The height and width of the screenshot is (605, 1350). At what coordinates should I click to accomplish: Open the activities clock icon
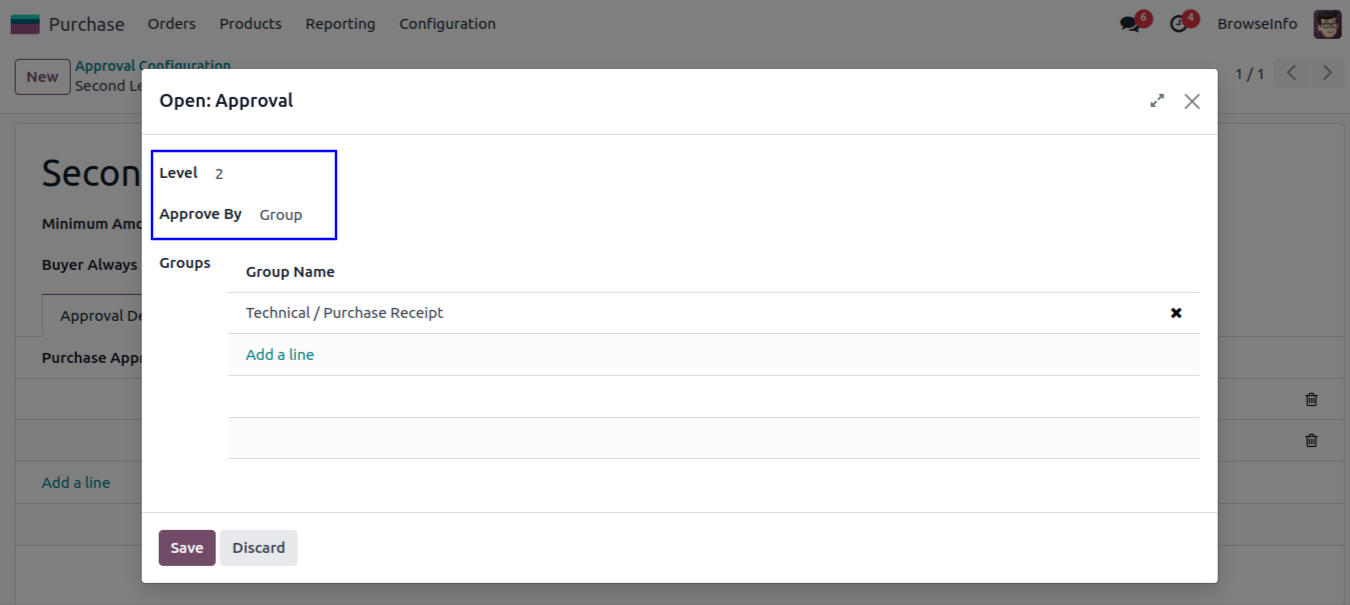click(x=1179, y=24)
